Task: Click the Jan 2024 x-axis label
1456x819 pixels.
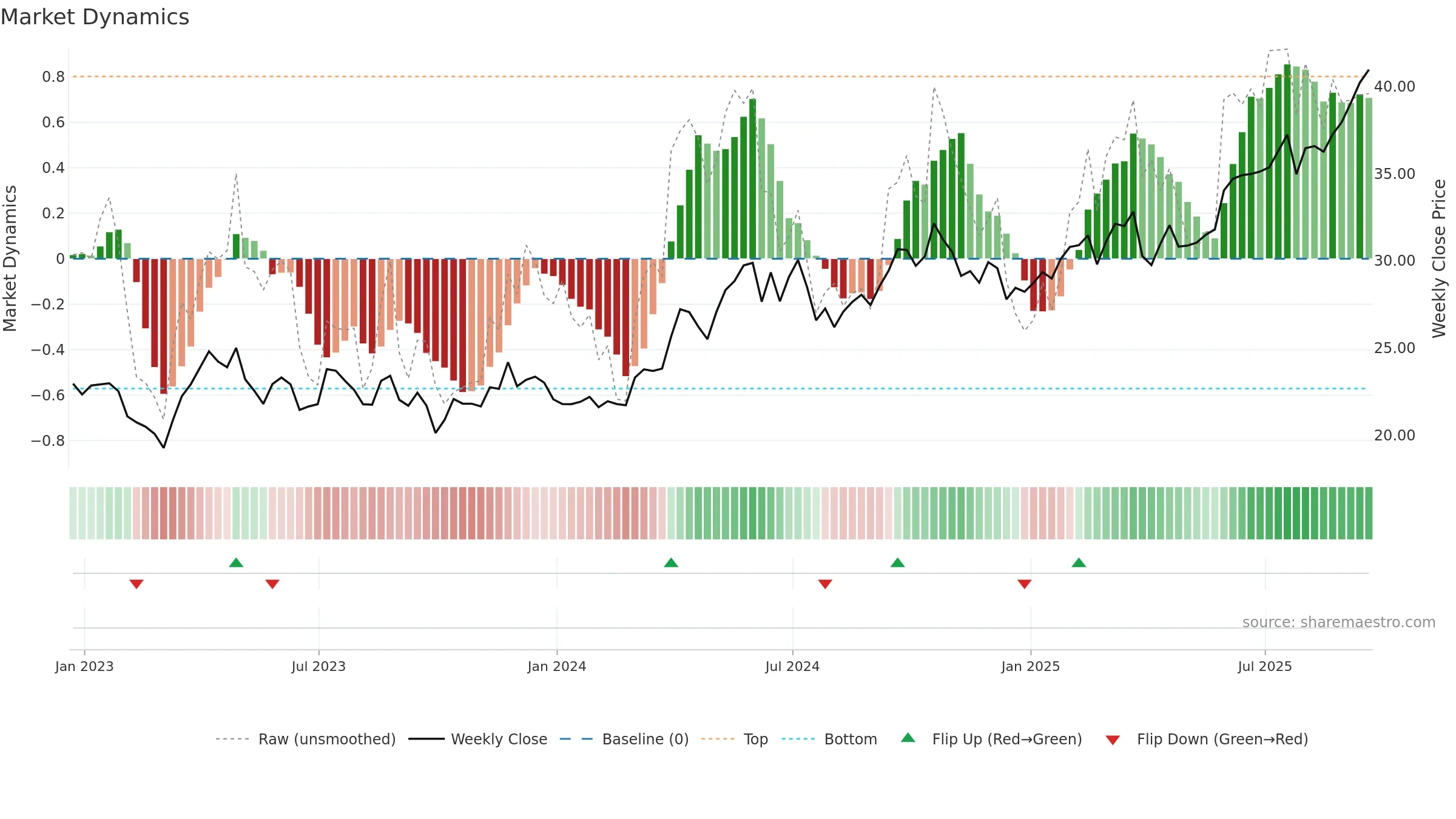Action: [557, 666]
